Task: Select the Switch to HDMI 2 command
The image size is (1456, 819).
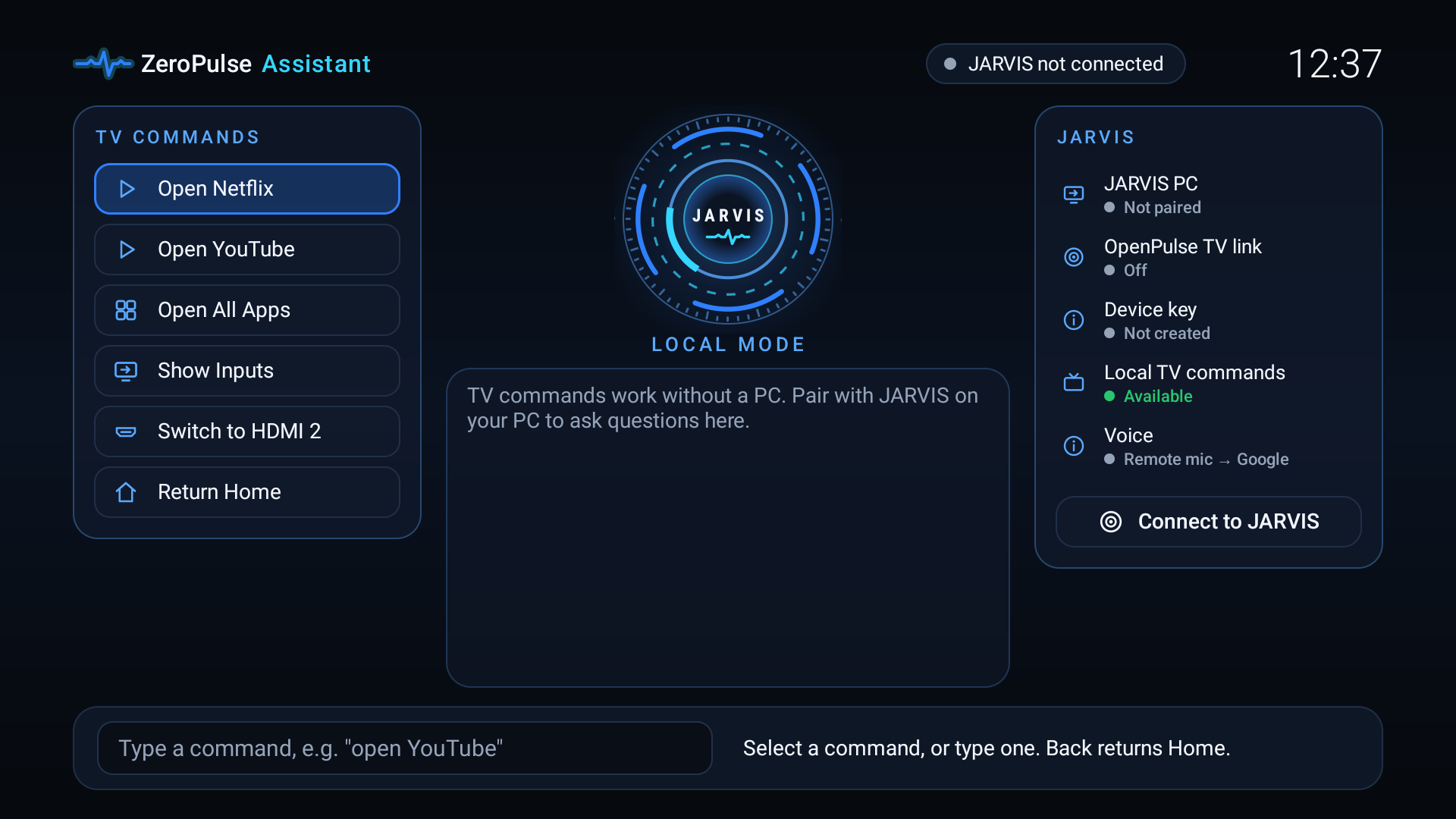Action: point(247,431)
